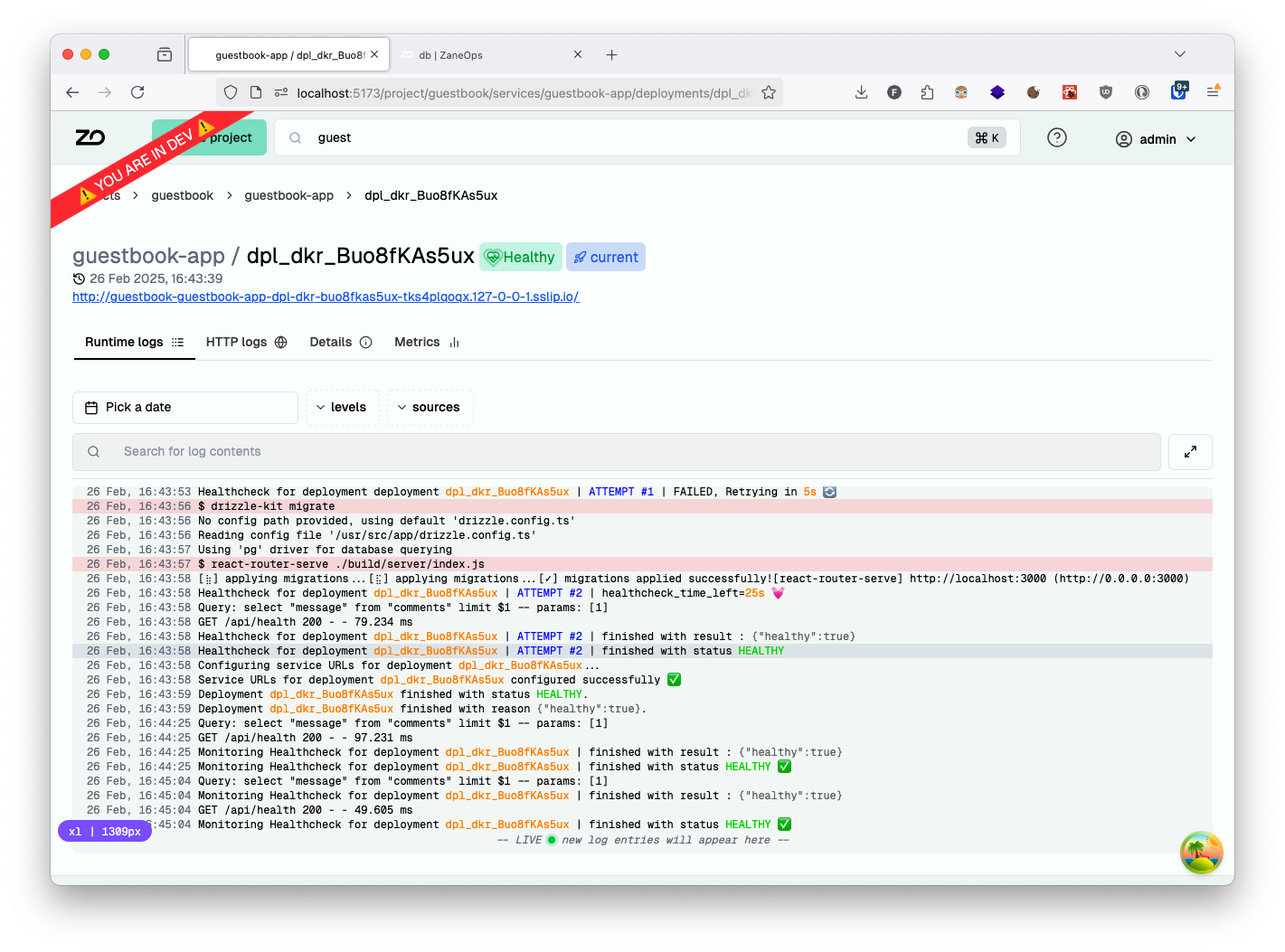Click the current deployment badge

tap(606, 257)
